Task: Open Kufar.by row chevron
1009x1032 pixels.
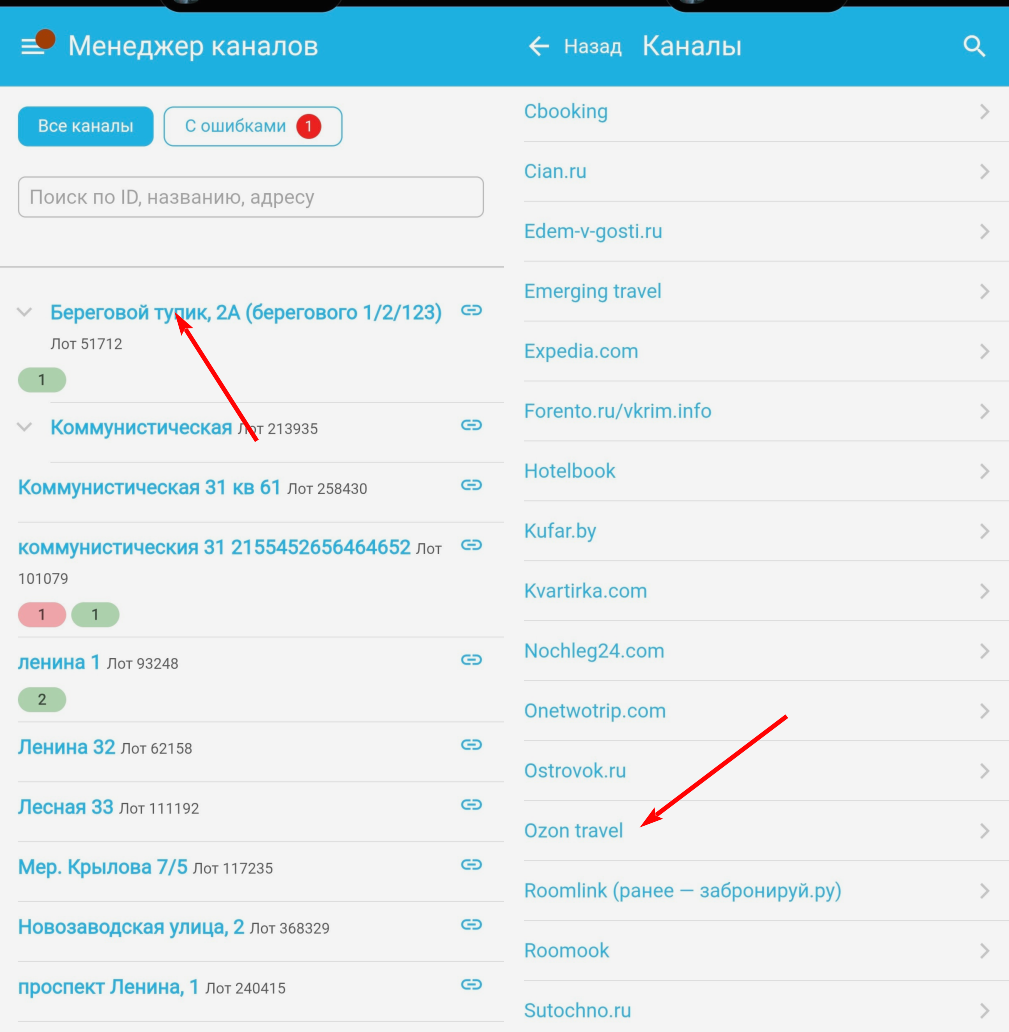Action: point(984,530)
